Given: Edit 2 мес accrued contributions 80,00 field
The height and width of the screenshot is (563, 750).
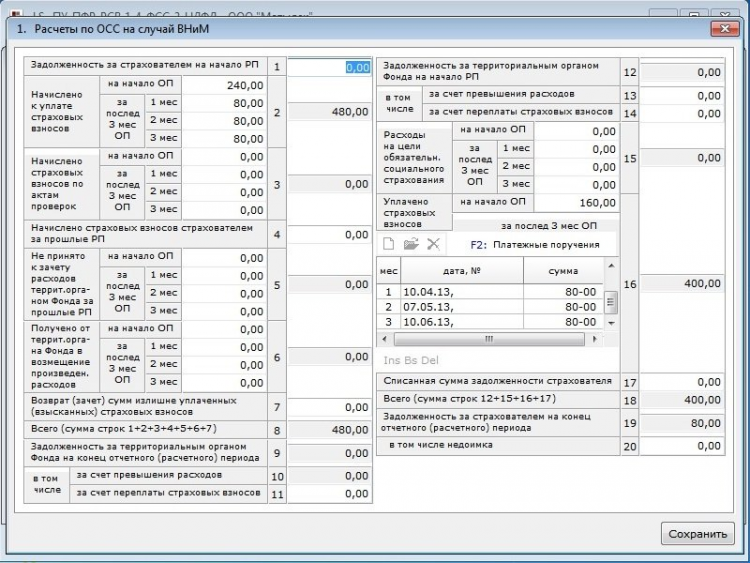Looking at the screenshot, I should (224, 121).
